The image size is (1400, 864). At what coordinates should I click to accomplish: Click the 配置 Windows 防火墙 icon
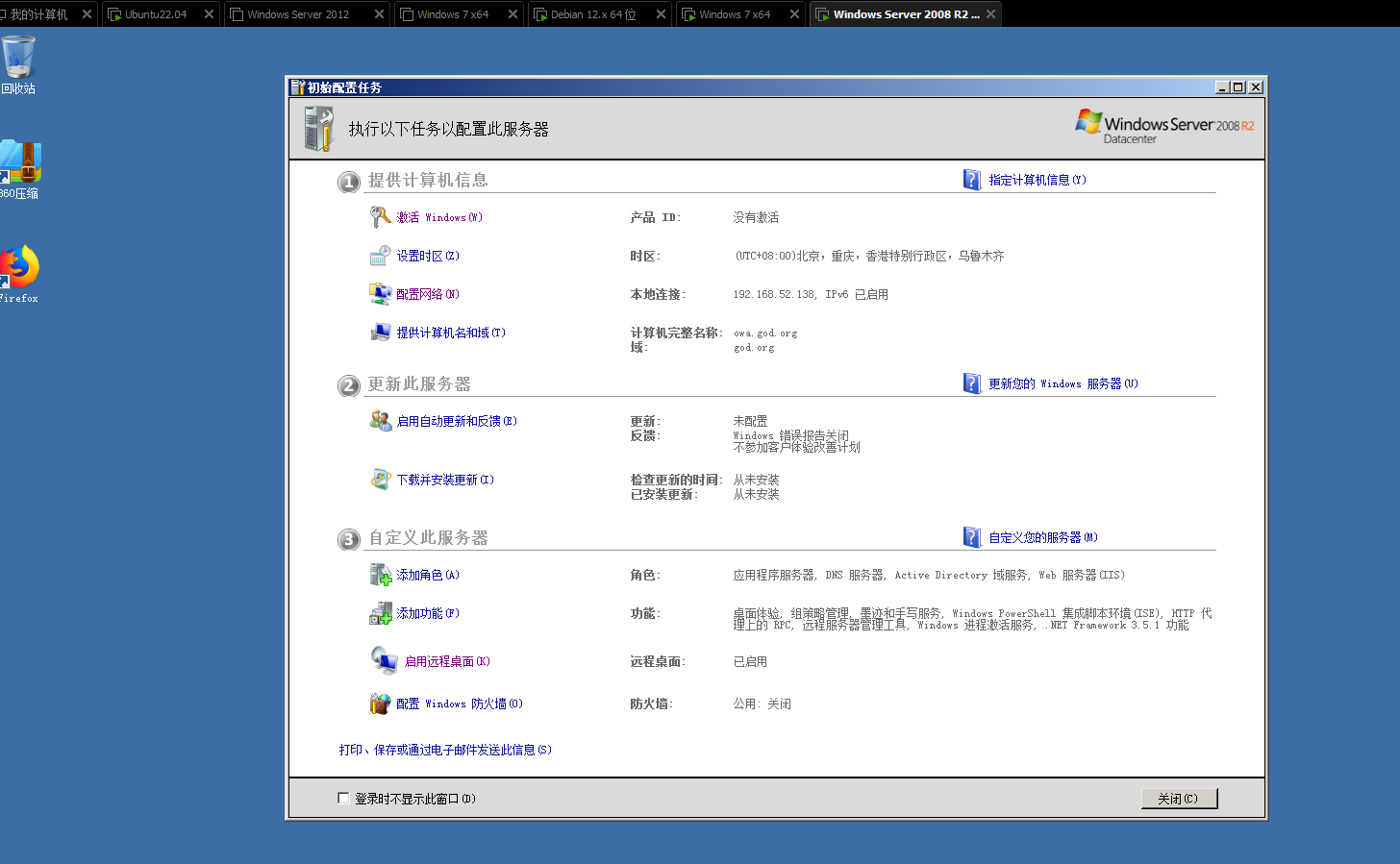381,703
